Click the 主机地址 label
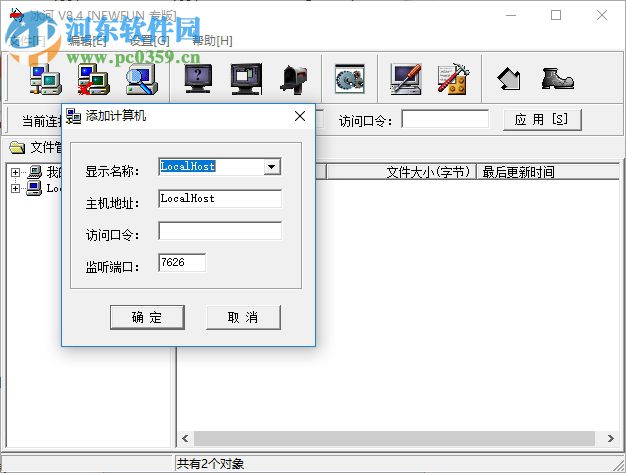The image size is (626, 473). [x=112, y=204]
